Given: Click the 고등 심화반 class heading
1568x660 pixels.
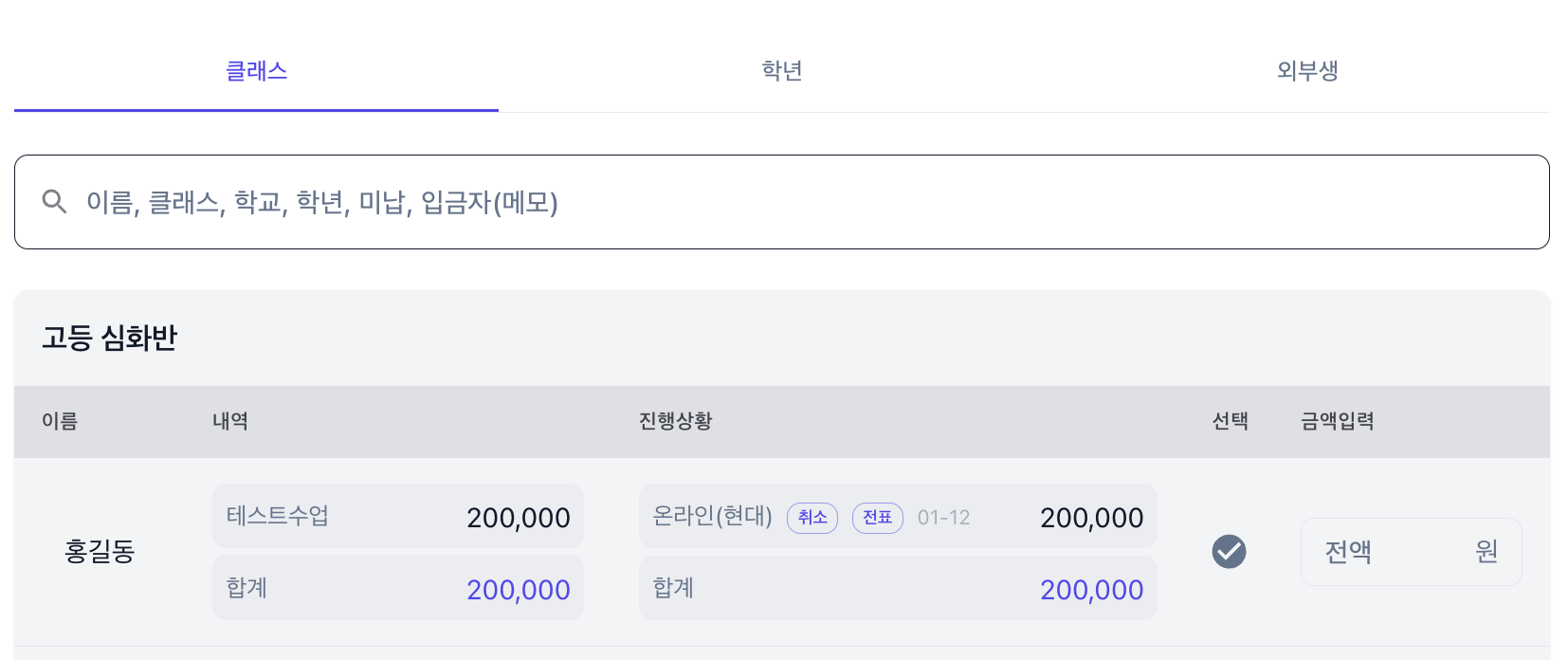Looking at the screenshot, I should [110, 338].
